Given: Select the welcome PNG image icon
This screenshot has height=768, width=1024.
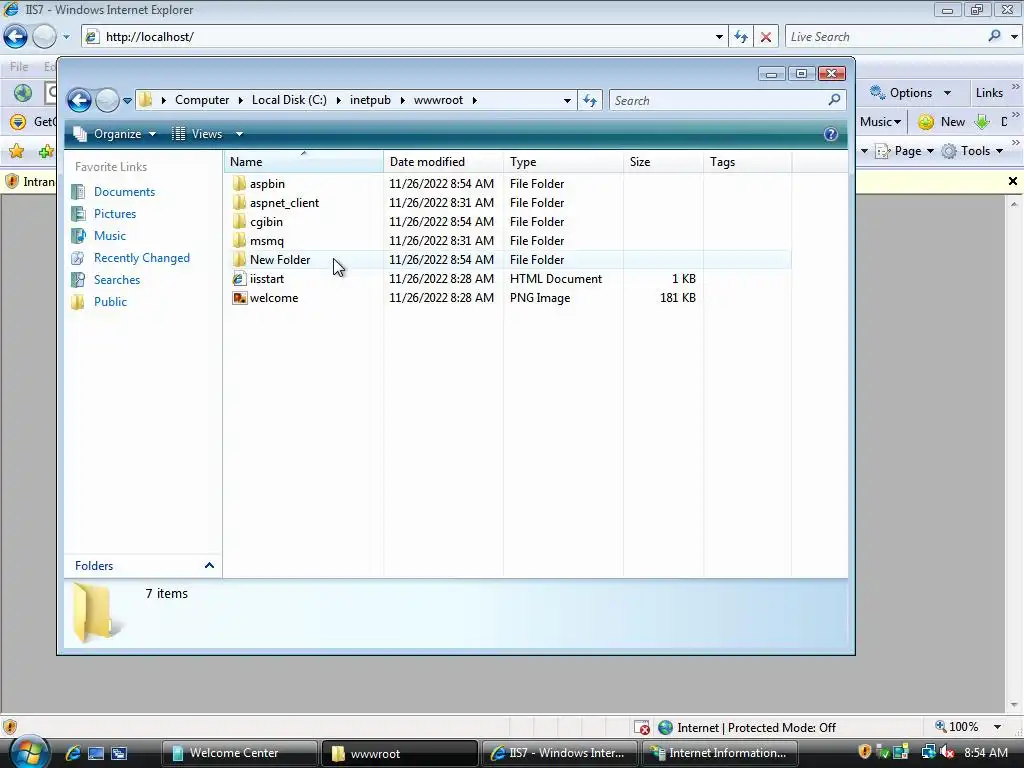Looking at the screenshot, I should coord(239,298).
